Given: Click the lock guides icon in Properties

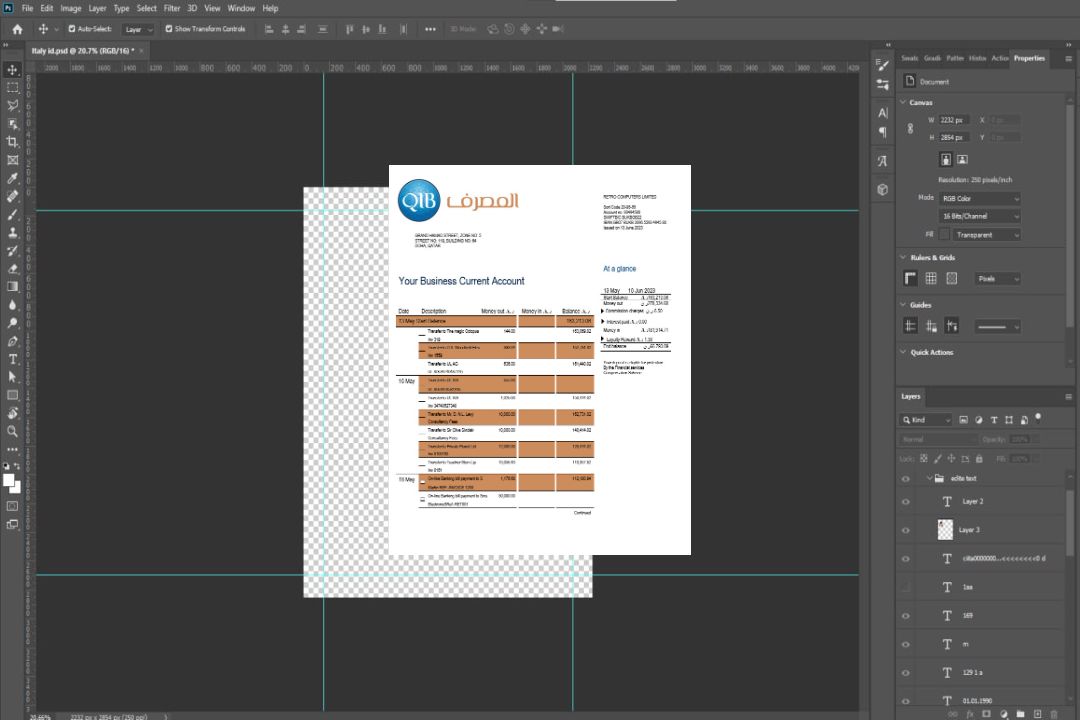Looking at the screenshot, I should (x=931, y=326).
